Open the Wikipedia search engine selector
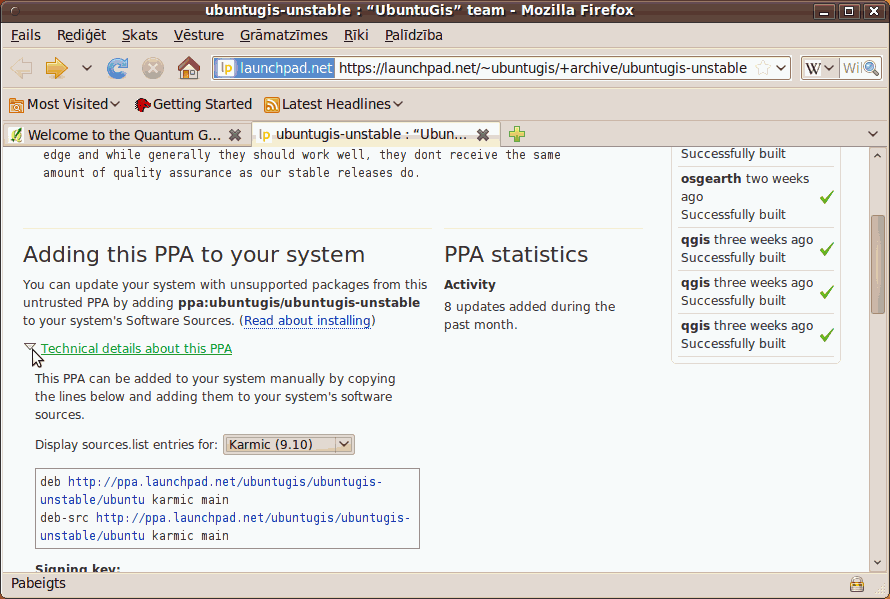The width and height of the screenshot is (890, 599). tap(819, 68)
